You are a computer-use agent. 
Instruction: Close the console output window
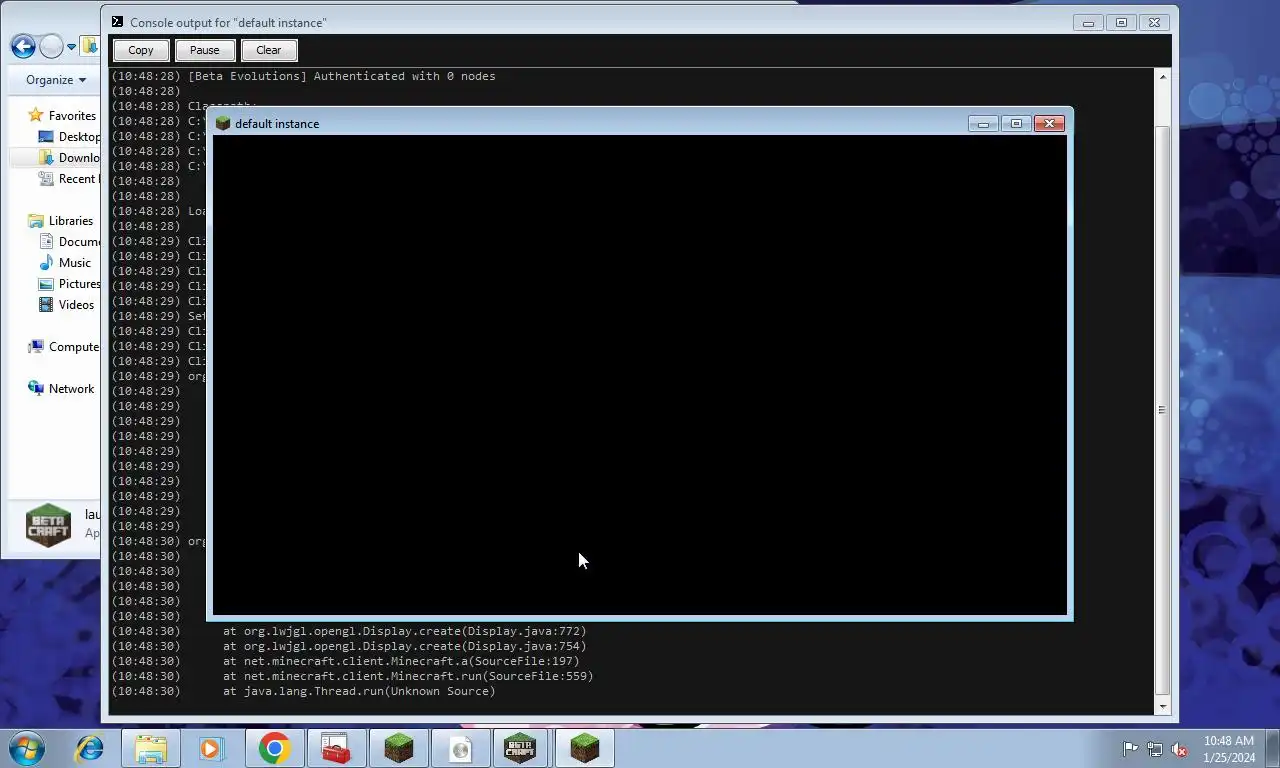point(1154,22)
